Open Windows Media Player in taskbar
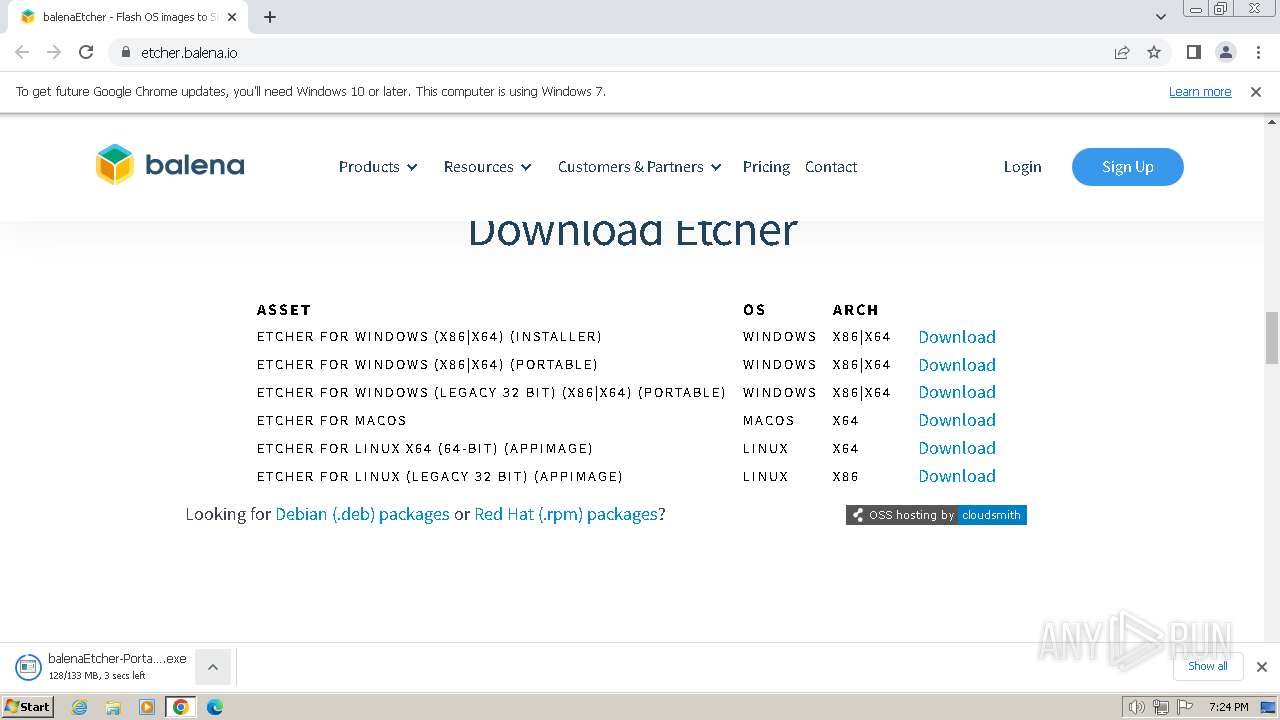The image size is (1280, 720). pyautogui.click(x=147, y=707)
